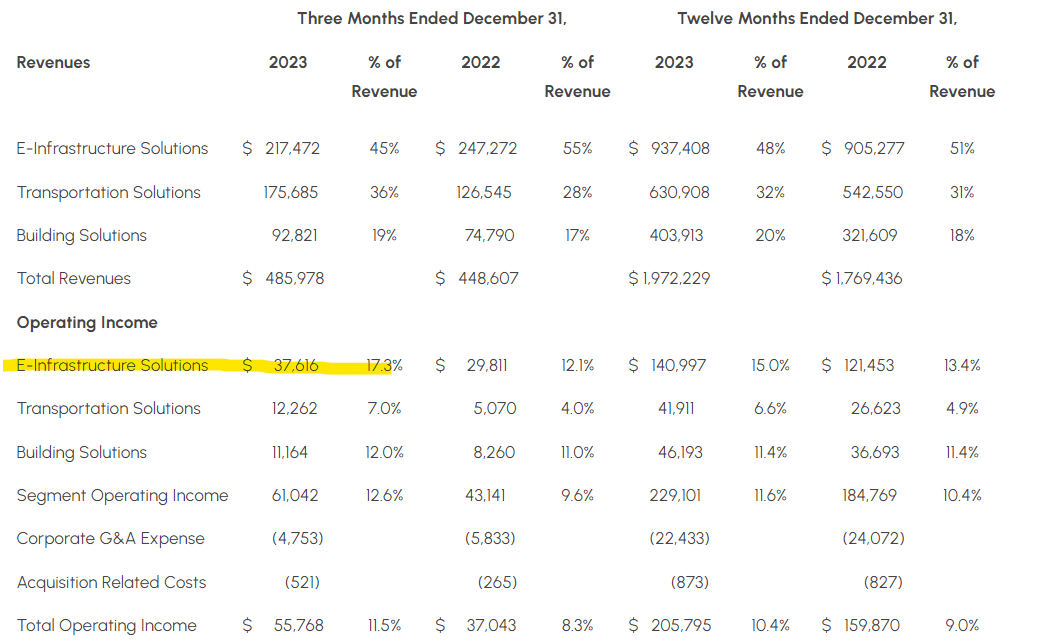Click the Three Months Ended December 31 header
This screenshot has height=644, width=1041.
point(432,19)
